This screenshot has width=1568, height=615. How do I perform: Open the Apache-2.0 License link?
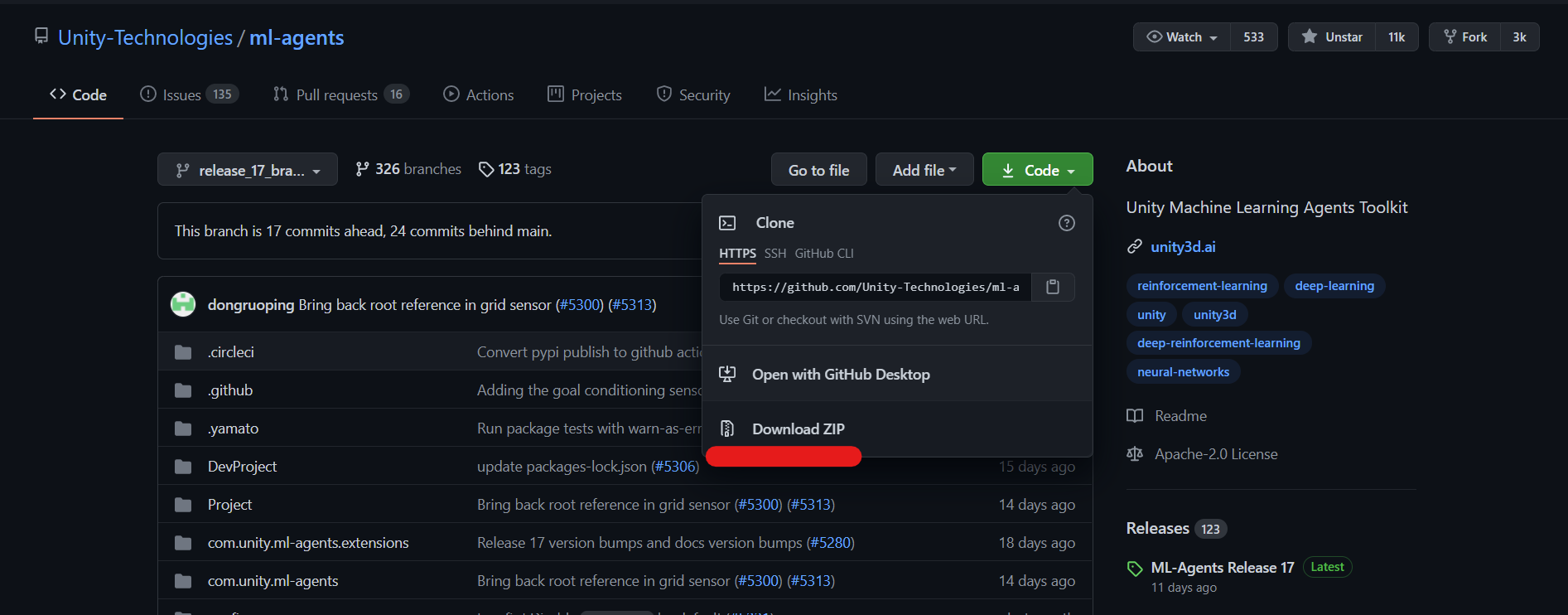(1216, 454)
